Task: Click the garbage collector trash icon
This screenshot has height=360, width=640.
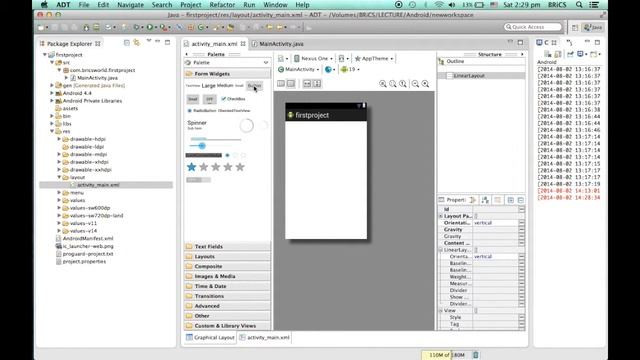Action: coord(476,355)
